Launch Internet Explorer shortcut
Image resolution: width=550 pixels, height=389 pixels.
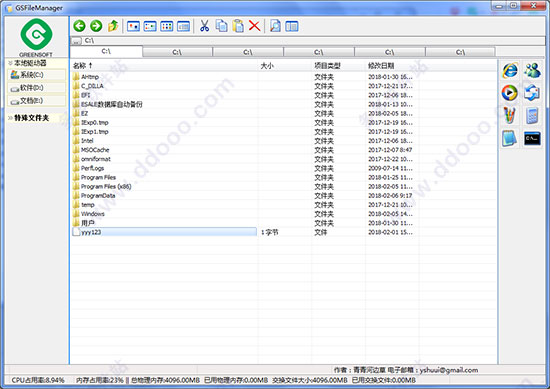pyautogui.click(x=510, y=71)
